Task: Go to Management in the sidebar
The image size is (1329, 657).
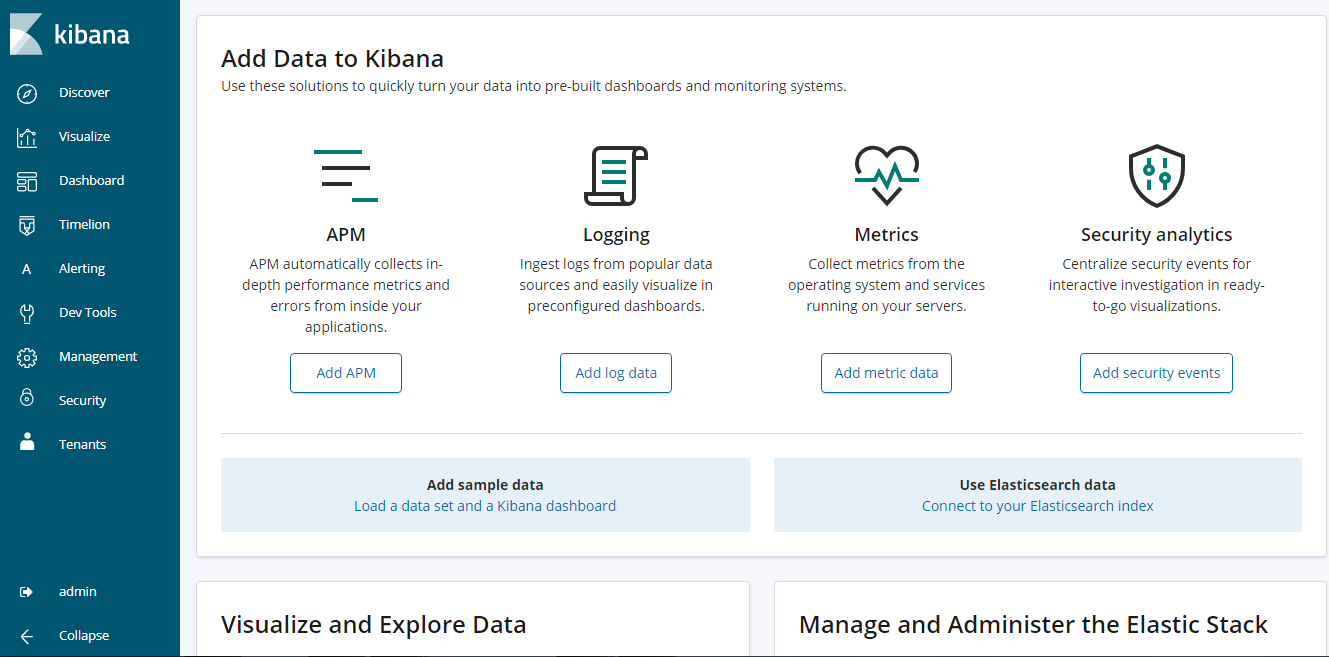Action: tap(98, 357)
